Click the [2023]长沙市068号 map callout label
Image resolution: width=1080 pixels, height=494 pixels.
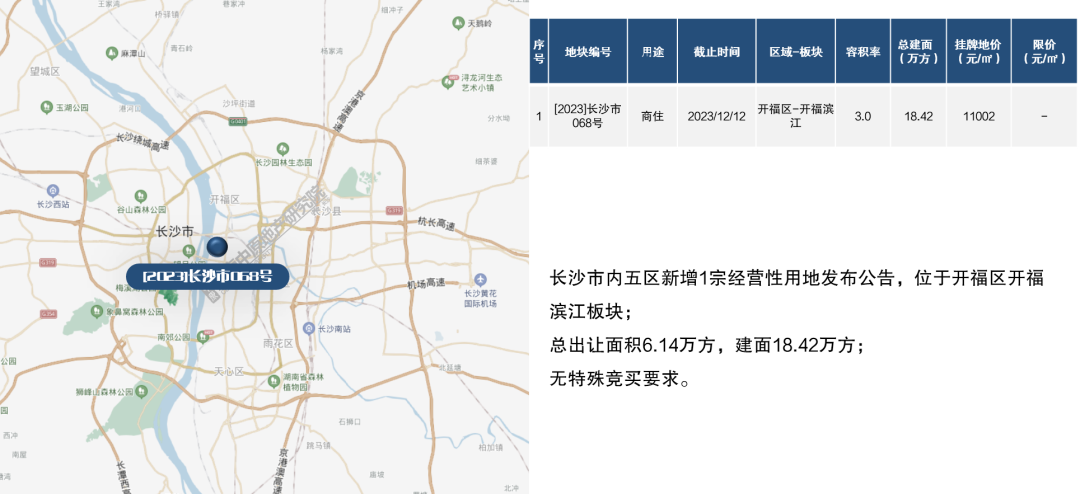point(207,276)
